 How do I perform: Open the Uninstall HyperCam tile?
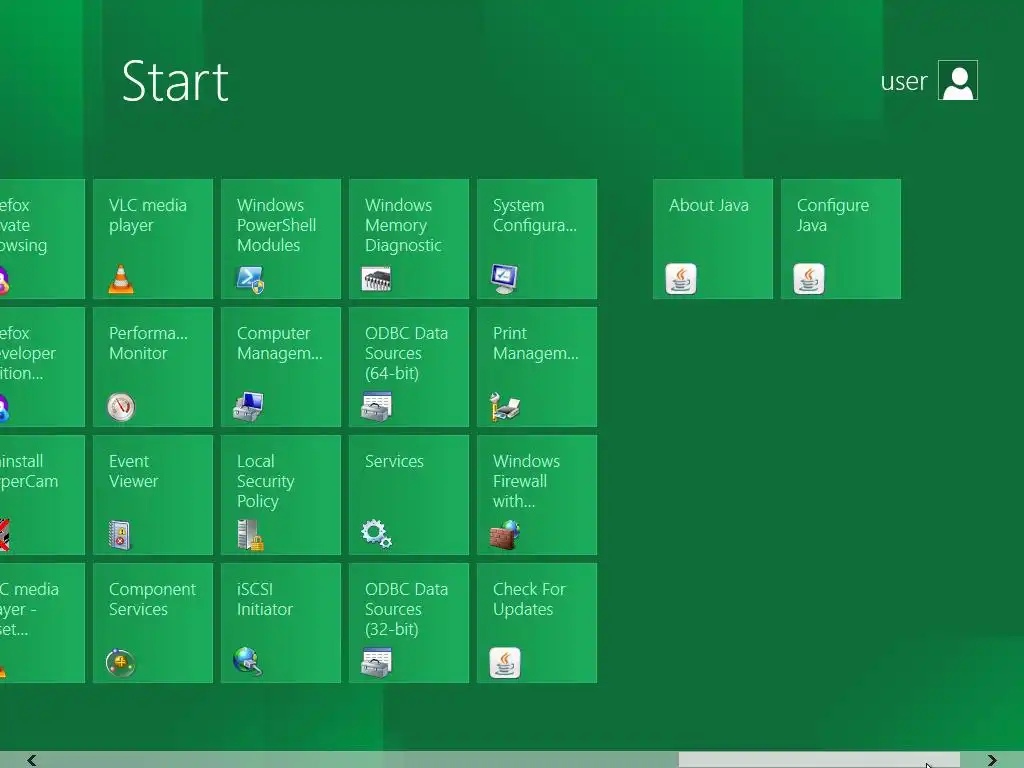[42, 495]
